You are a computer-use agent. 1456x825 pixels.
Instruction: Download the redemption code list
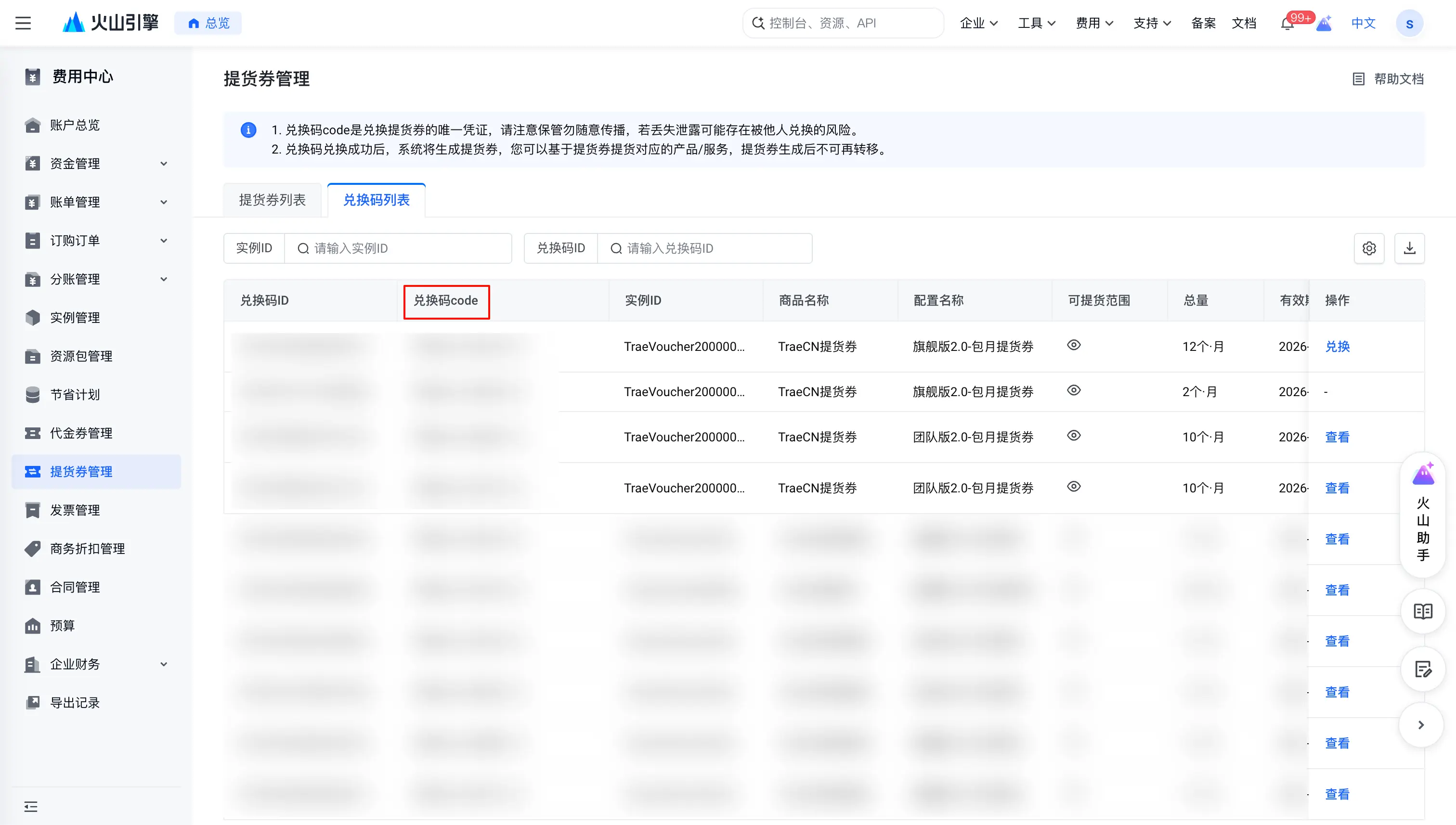[x=1409, y=248]
